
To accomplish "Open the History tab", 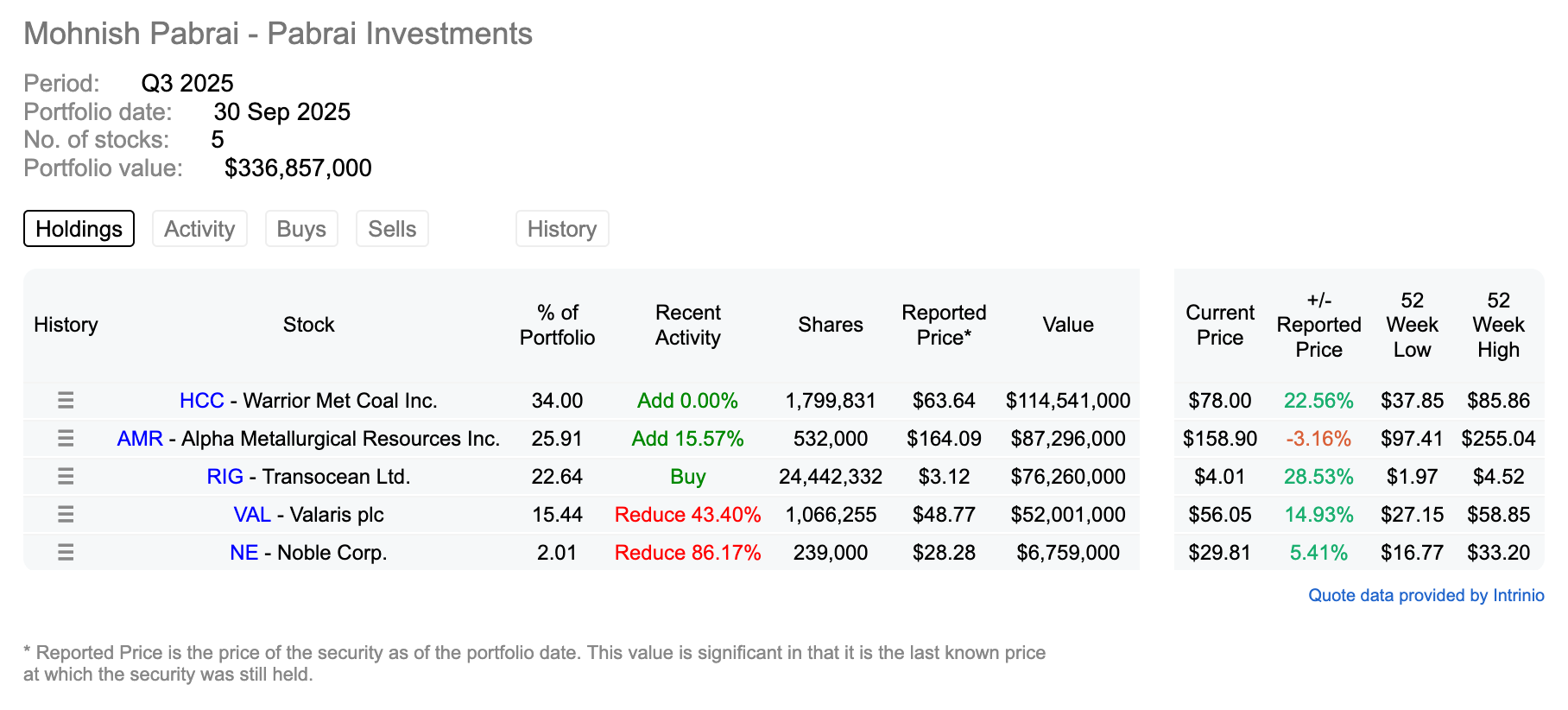I will pos(562,229).
